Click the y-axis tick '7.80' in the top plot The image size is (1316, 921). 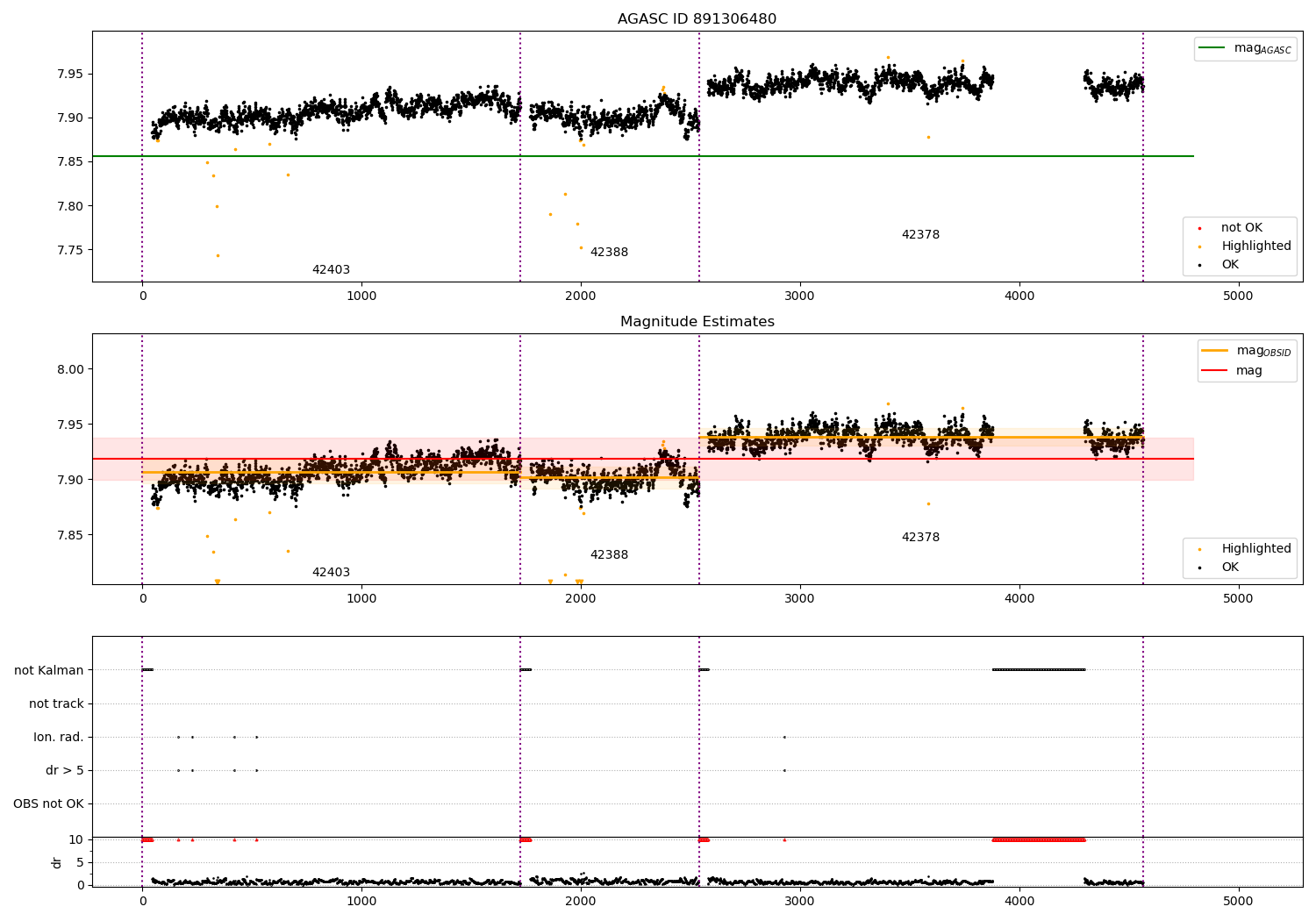point(70,206)
